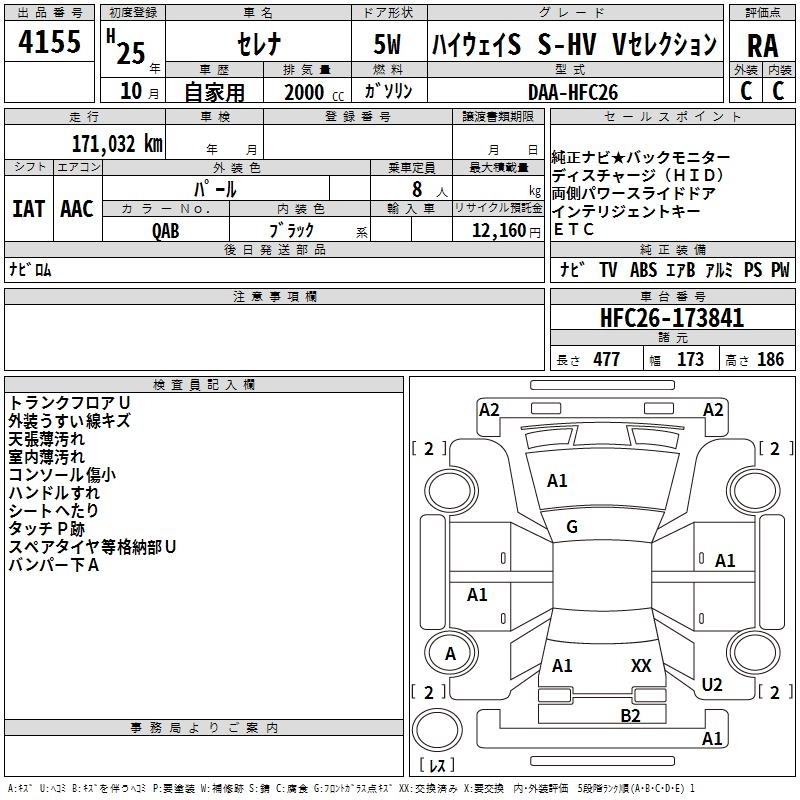Click the TV equipment label
Image resolution: width=800 pixels, height=800 pixels.
point(608,270)
